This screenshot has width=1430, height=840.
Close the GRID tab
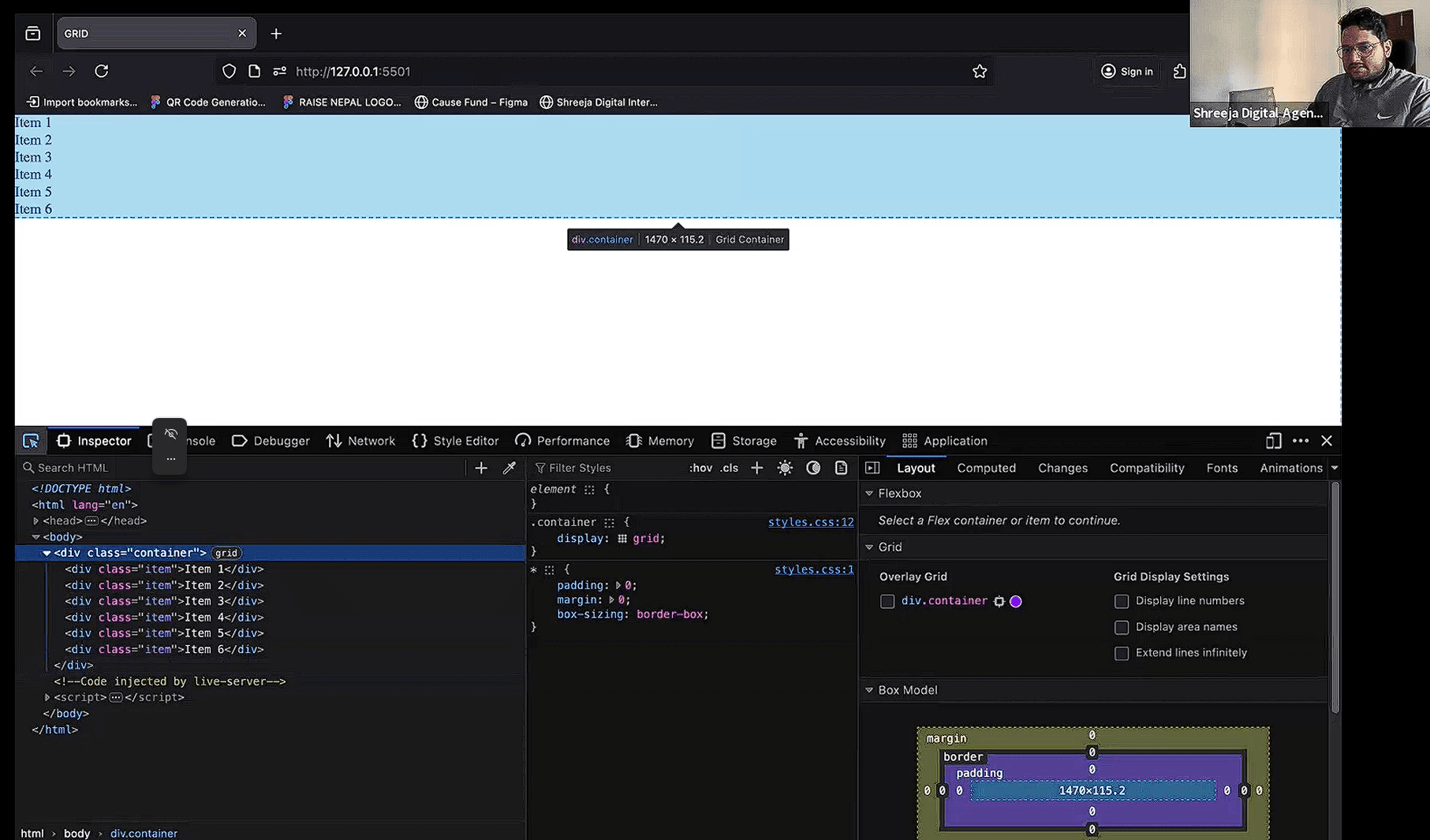coord(242,33)
